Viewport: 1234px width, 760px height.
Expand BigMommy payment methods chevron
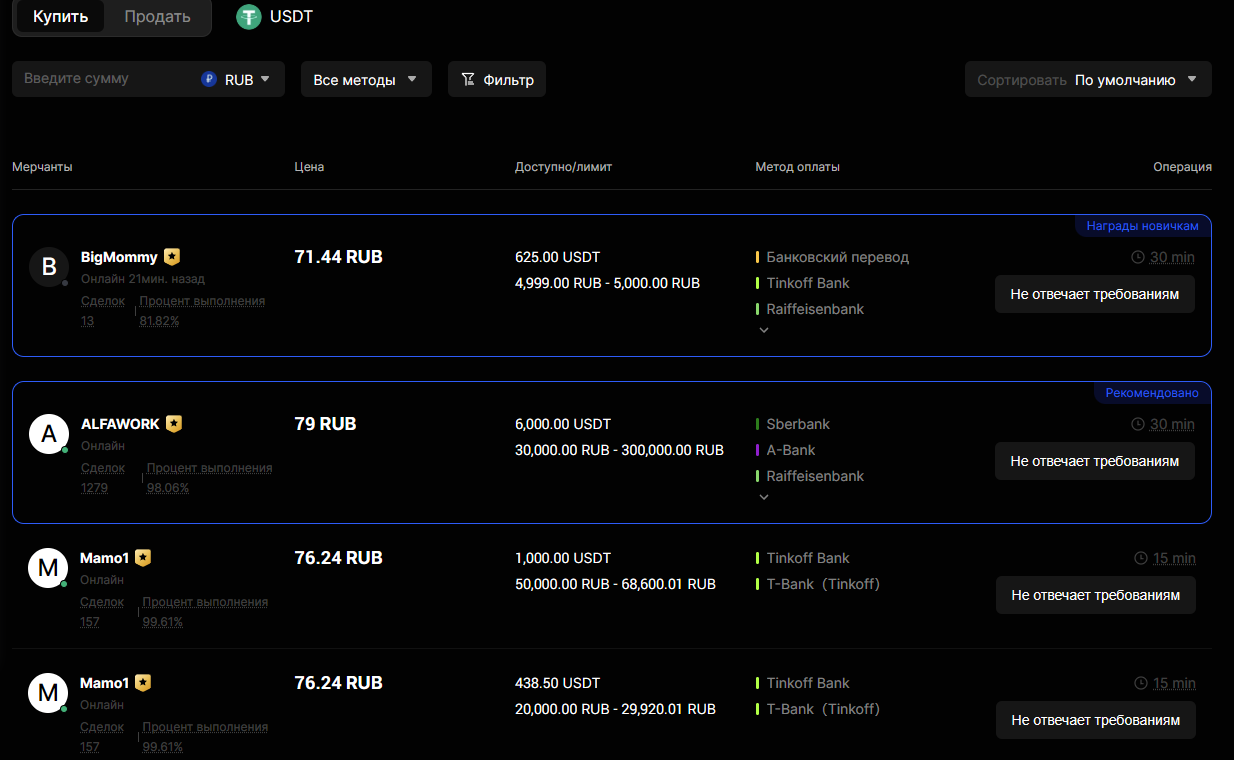tap(764, 330)
